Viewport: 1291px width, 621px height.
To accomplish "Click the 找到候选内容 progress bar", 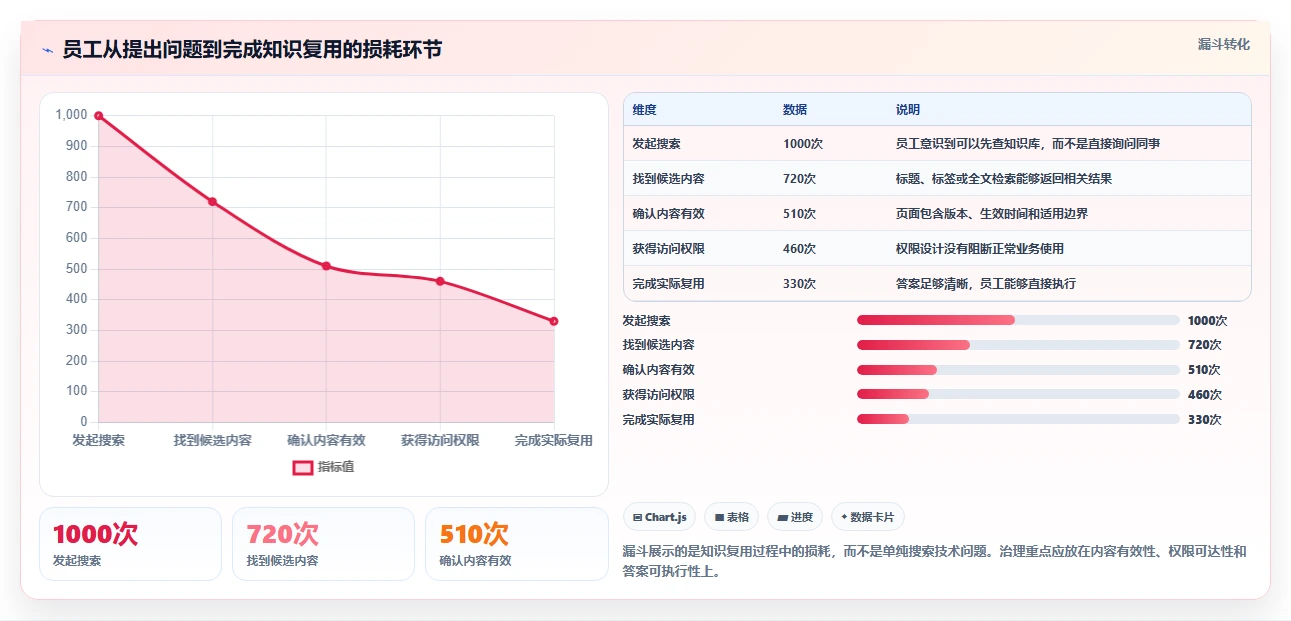I will pyautogui.click(x=1018, y=345).
